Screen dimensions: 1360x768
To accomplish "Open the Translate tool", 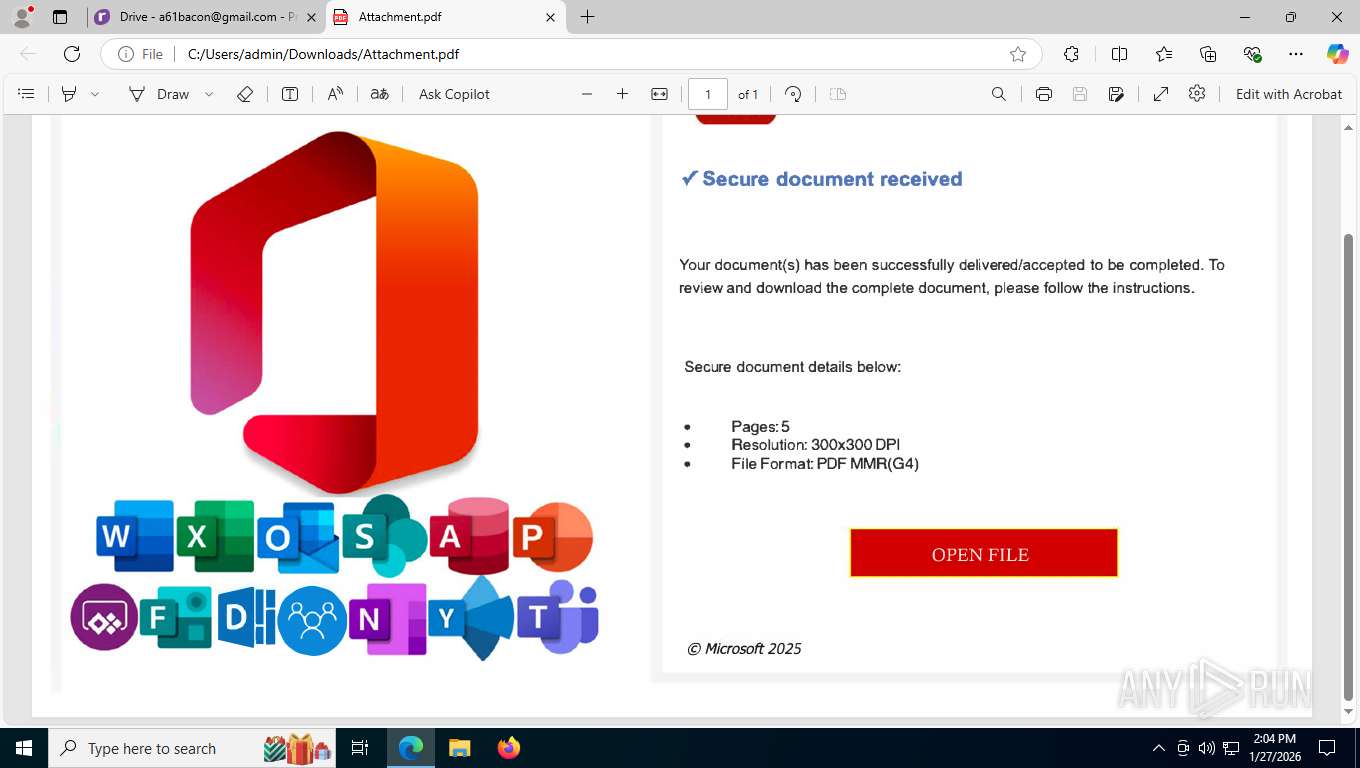I will tap(379, 94).
